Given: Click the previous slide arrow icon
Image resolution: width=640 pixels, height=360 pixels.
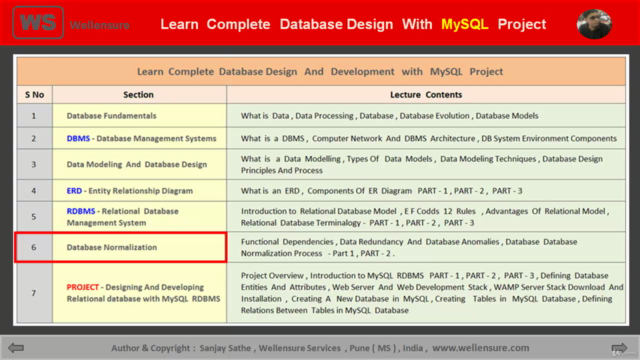Looking at the screenshot, I should 16,348.
